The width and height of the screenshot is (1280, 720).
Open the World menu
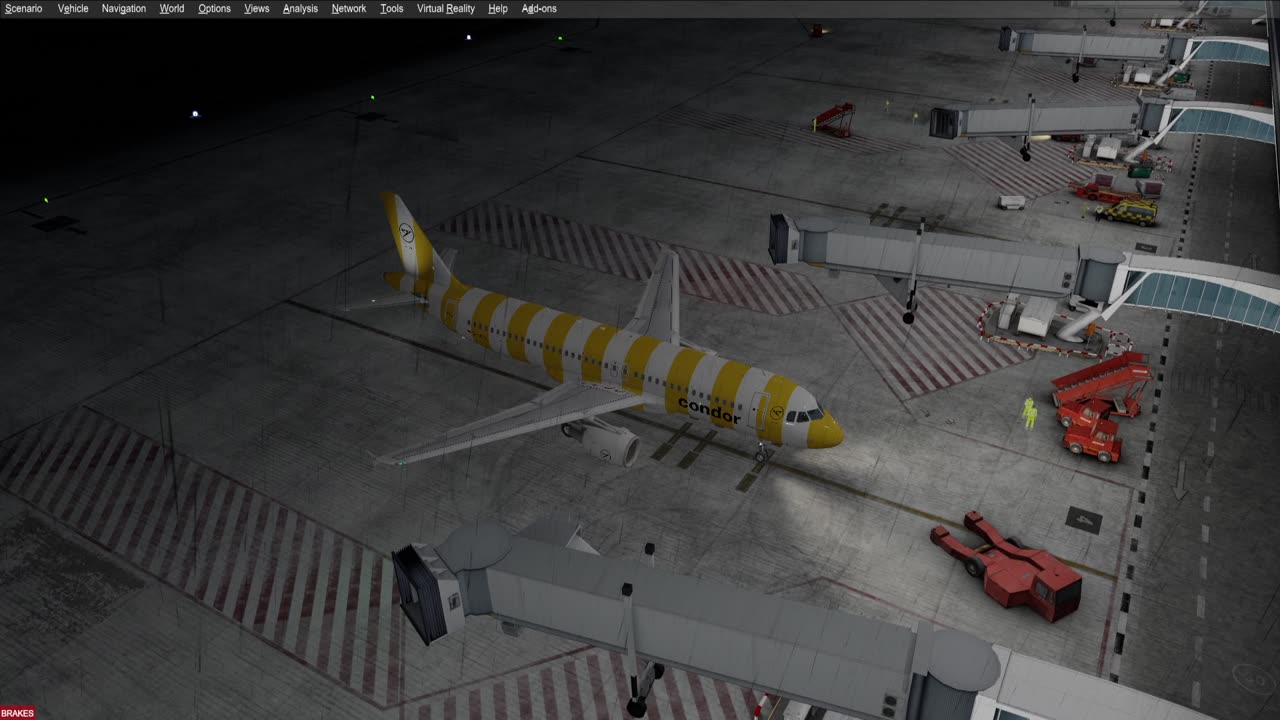(x=172, y=8)
